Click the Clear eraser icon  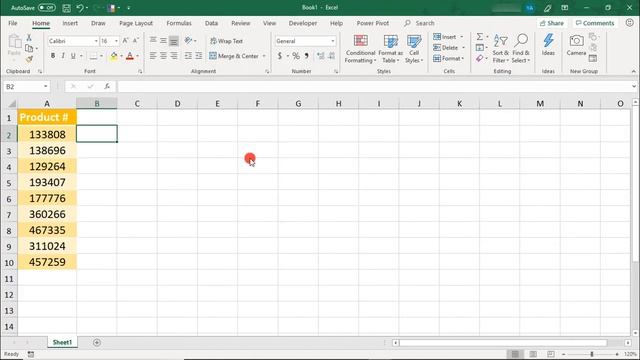(x=480, y=59)
